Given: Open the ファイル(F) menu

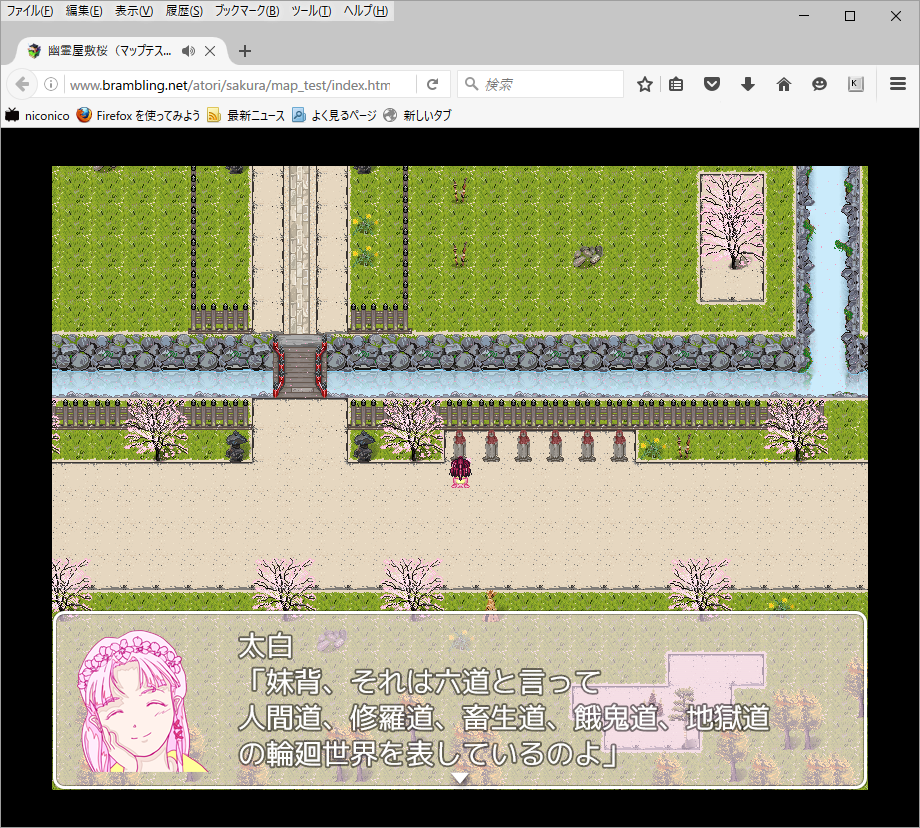Looking at the screenshot, I should 30,11.
